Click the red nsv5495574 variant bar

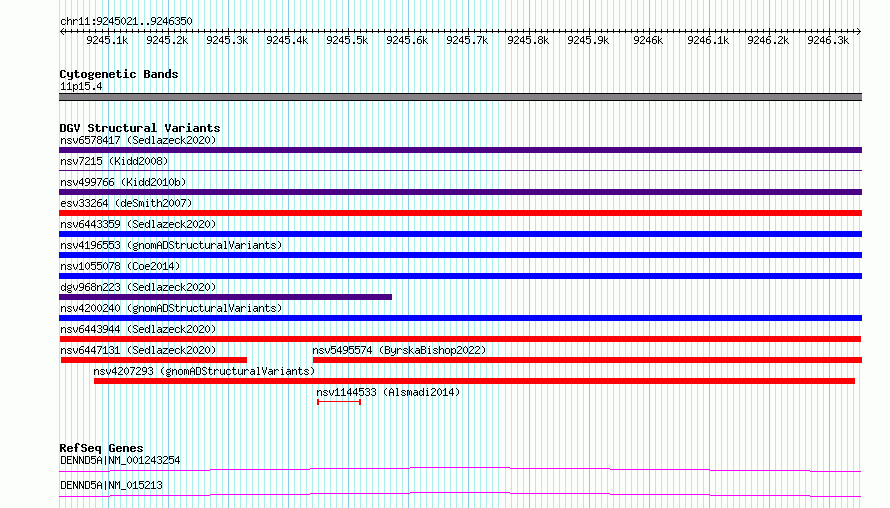coord(587,360)
